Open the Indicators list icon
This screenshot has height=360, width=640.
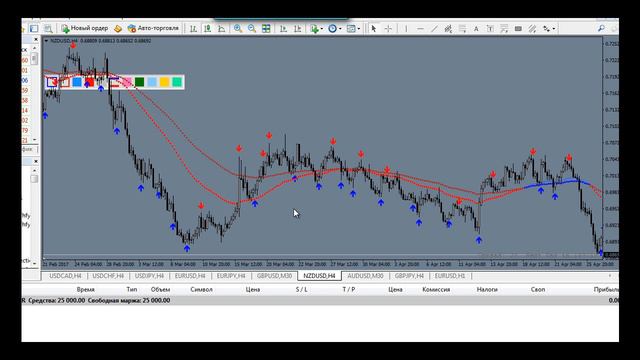coord(314,29)
